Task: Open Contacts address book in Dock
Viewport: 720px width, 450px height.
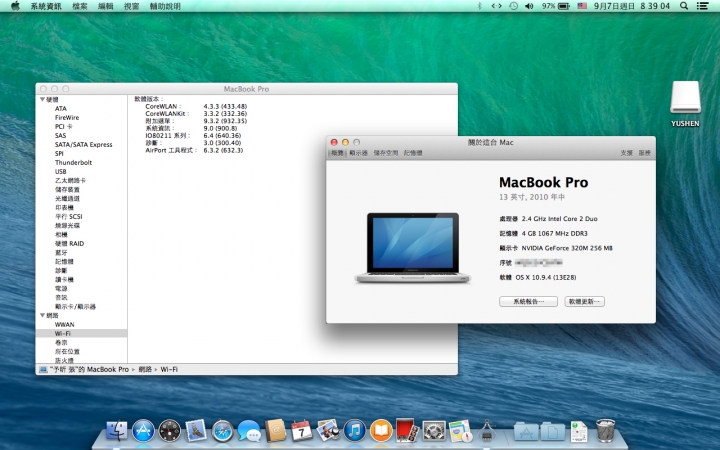Action: (276, 431)
